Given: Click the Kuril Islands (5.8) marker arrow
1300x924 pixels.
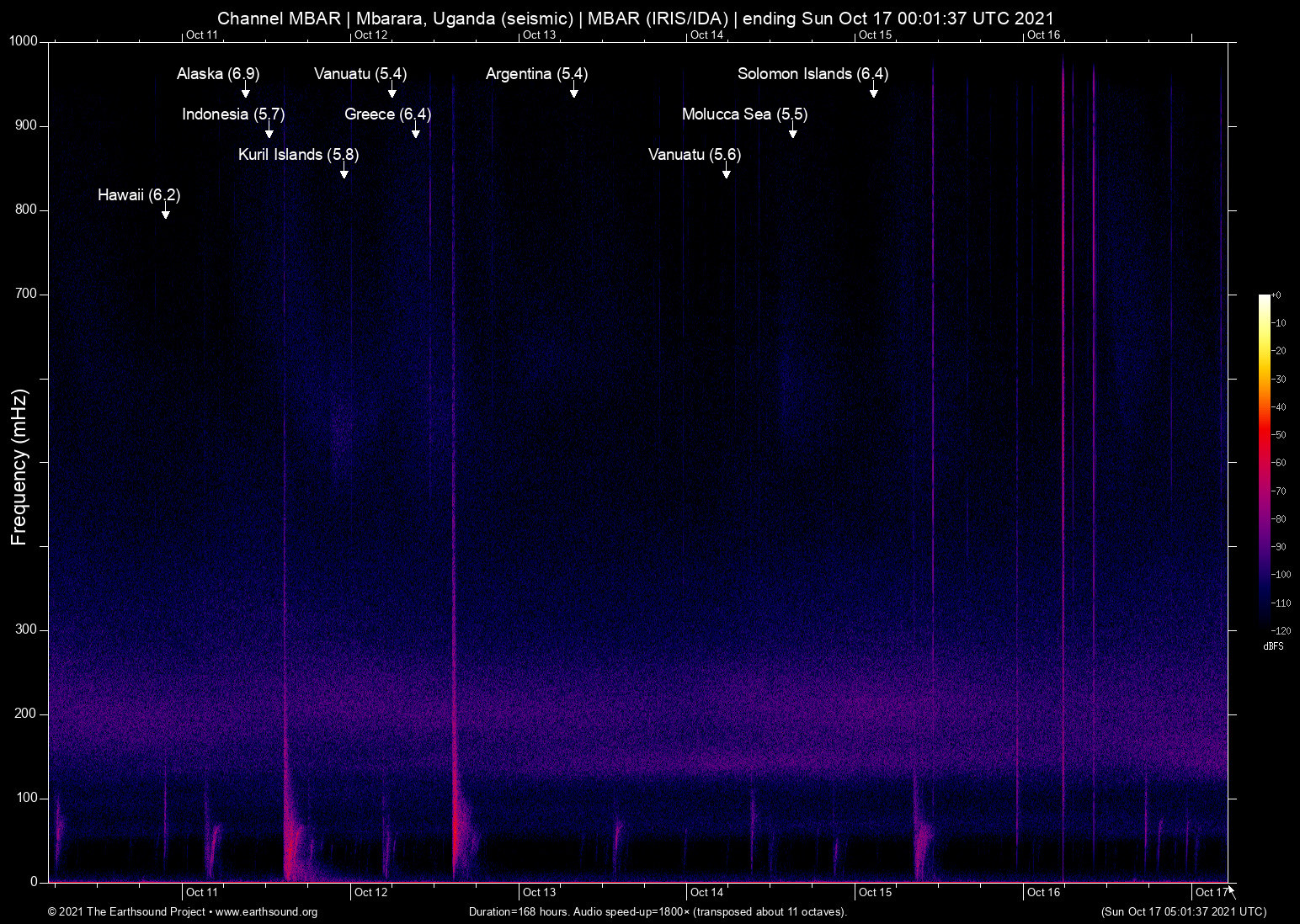Looking at the screenshot, I should [x=344, y=171].
